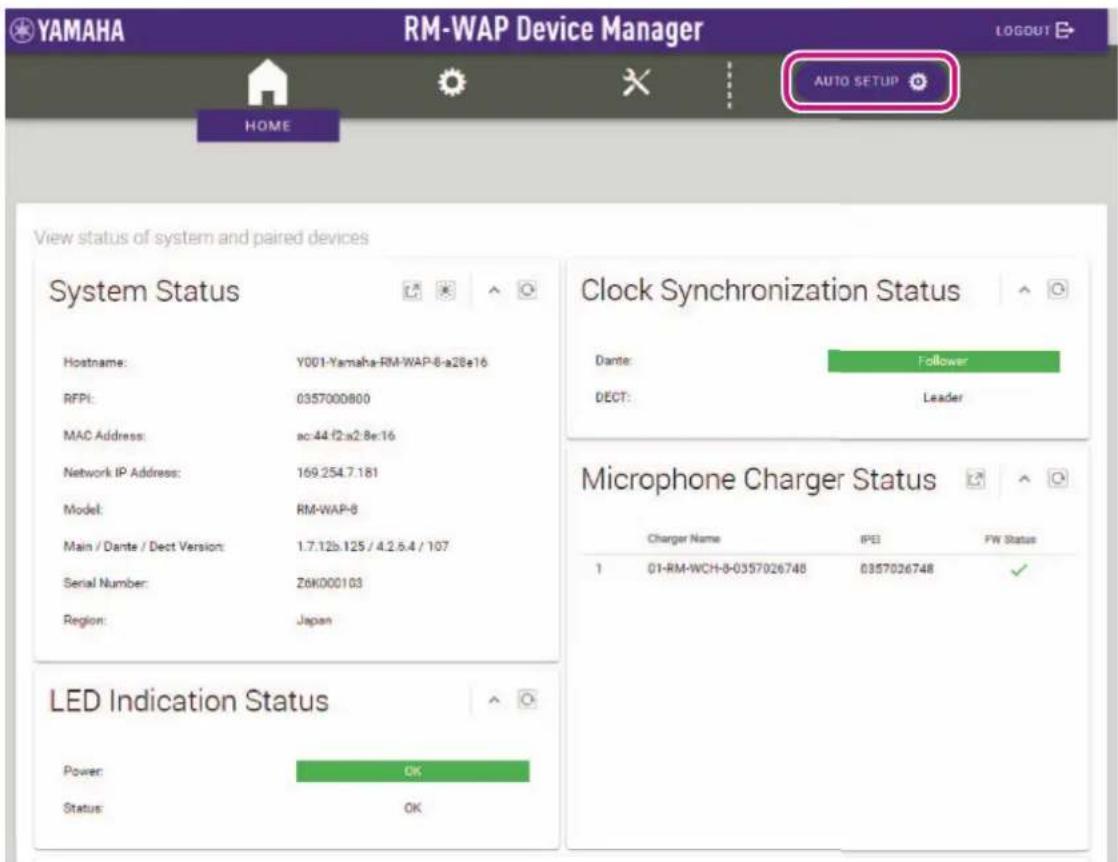The image size is (1118, 862).
Task: Select the Model value RM-WAP-8
Action: [x=327, y=509]
